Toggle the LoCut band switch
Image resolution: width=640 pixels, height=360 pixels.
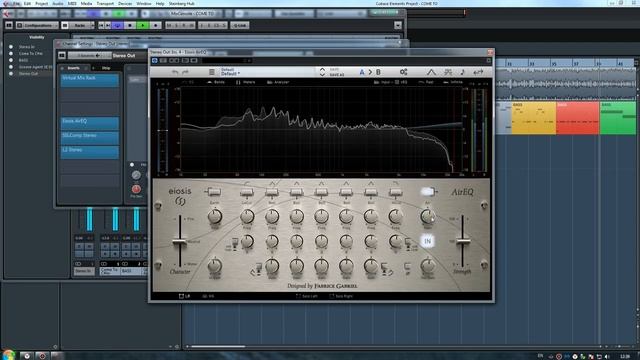247,192
